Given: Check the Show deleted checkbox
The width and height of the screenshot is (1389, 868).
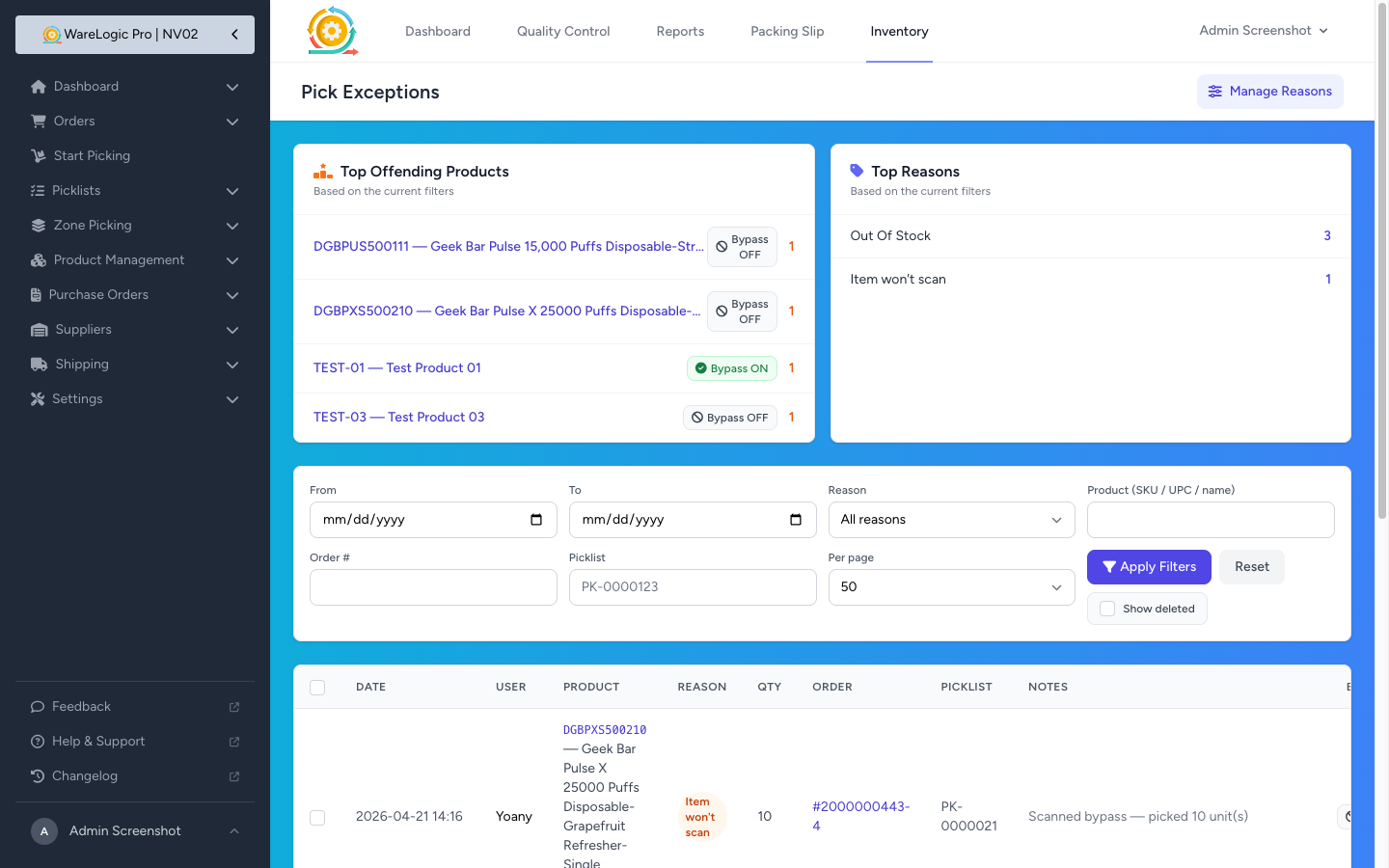Looking at the screenshot, I should pyautogui.click(x=1107, y=609).
